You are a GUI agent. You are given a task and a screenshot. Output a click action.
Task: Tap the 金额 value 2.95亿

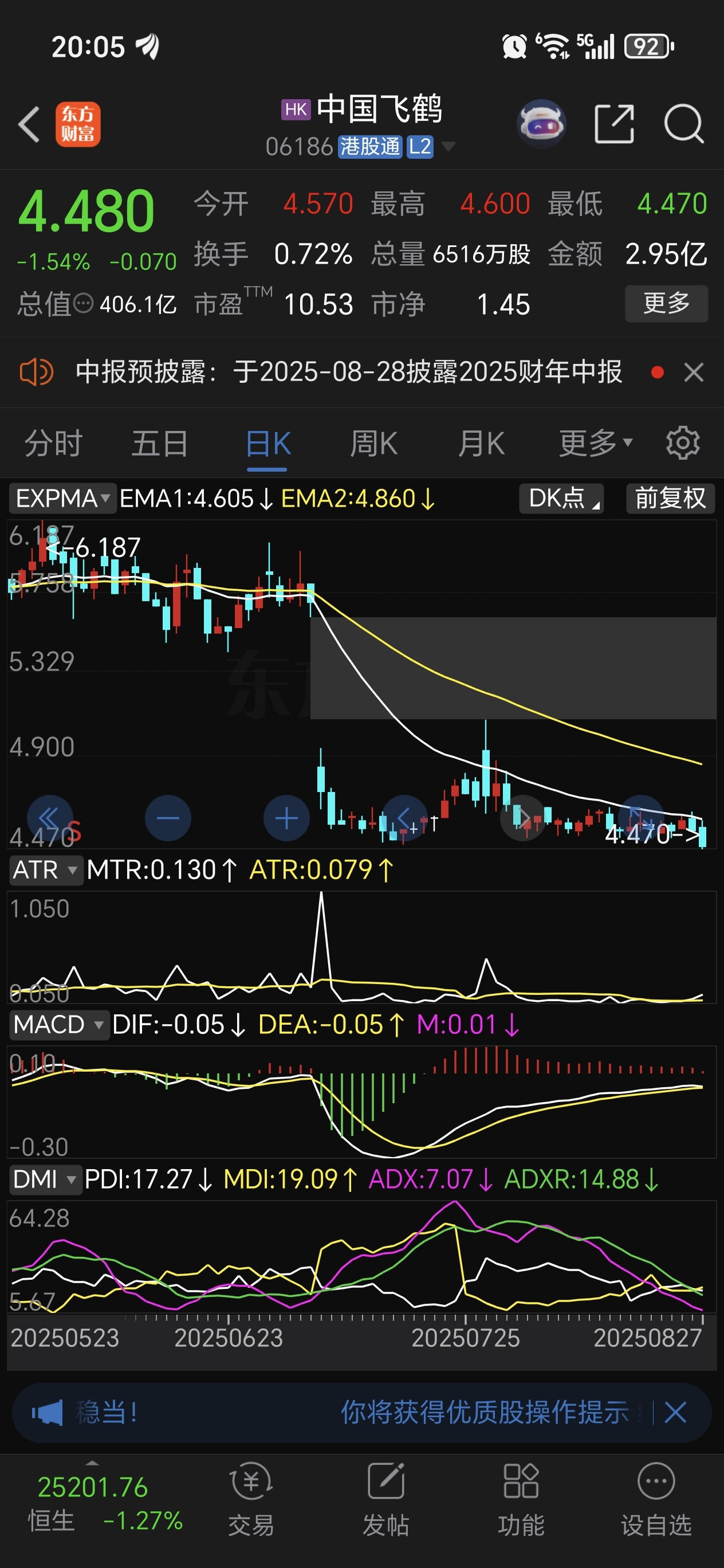[666, 253]
